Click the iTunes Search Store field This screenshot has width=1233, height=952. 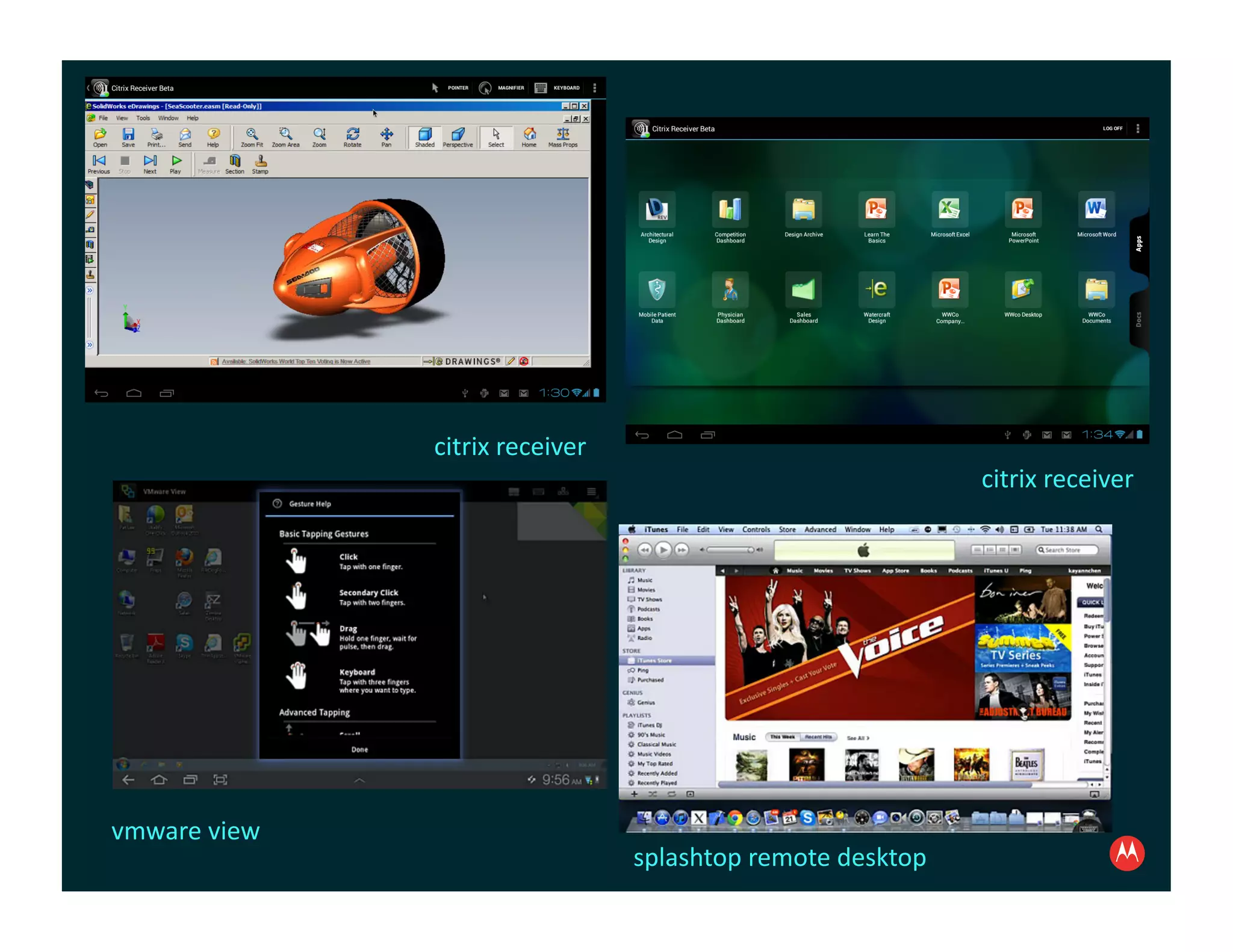point(1066,550)
